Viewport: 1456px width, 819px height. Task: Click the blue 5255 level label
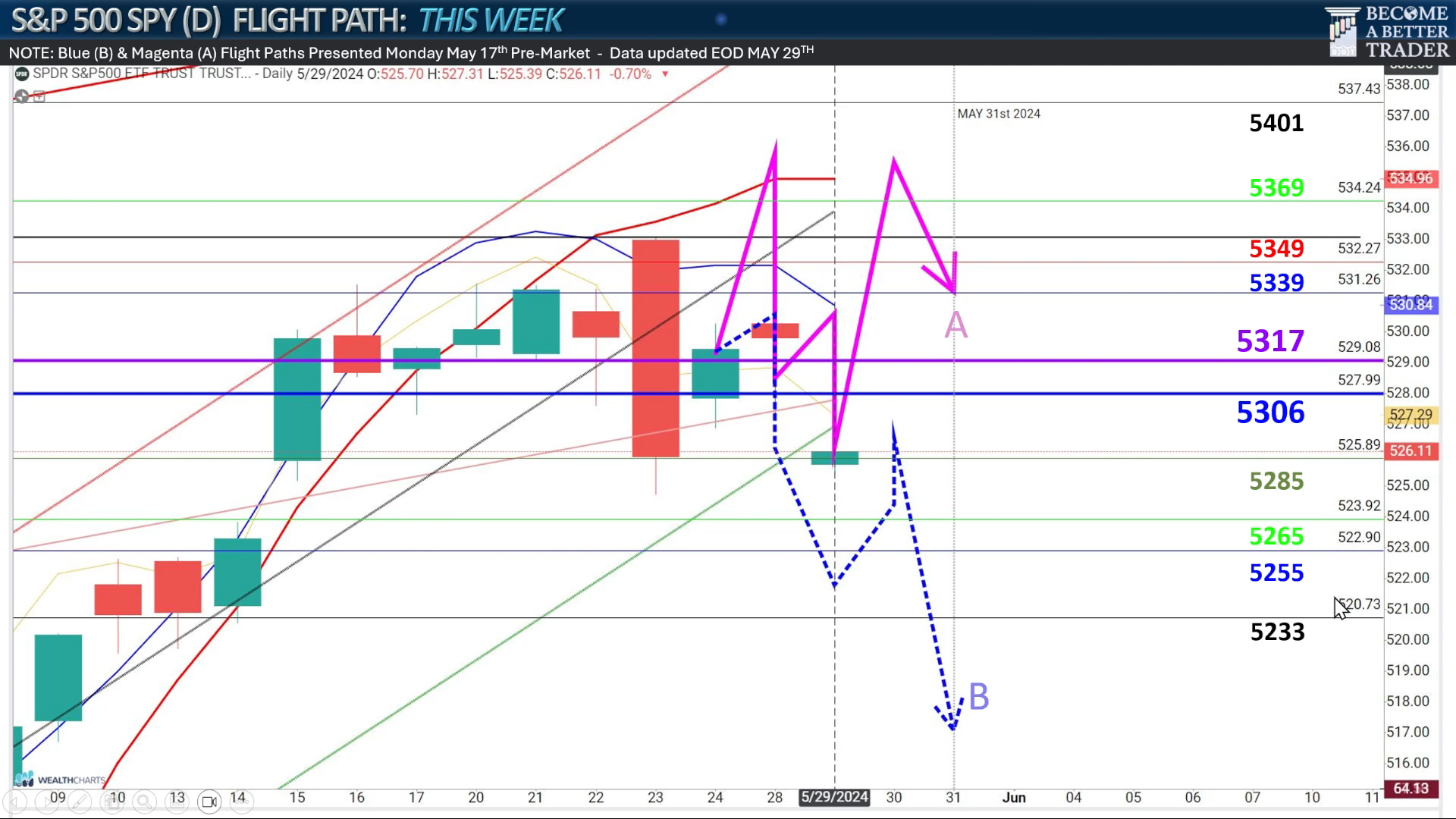[1276, 573]
